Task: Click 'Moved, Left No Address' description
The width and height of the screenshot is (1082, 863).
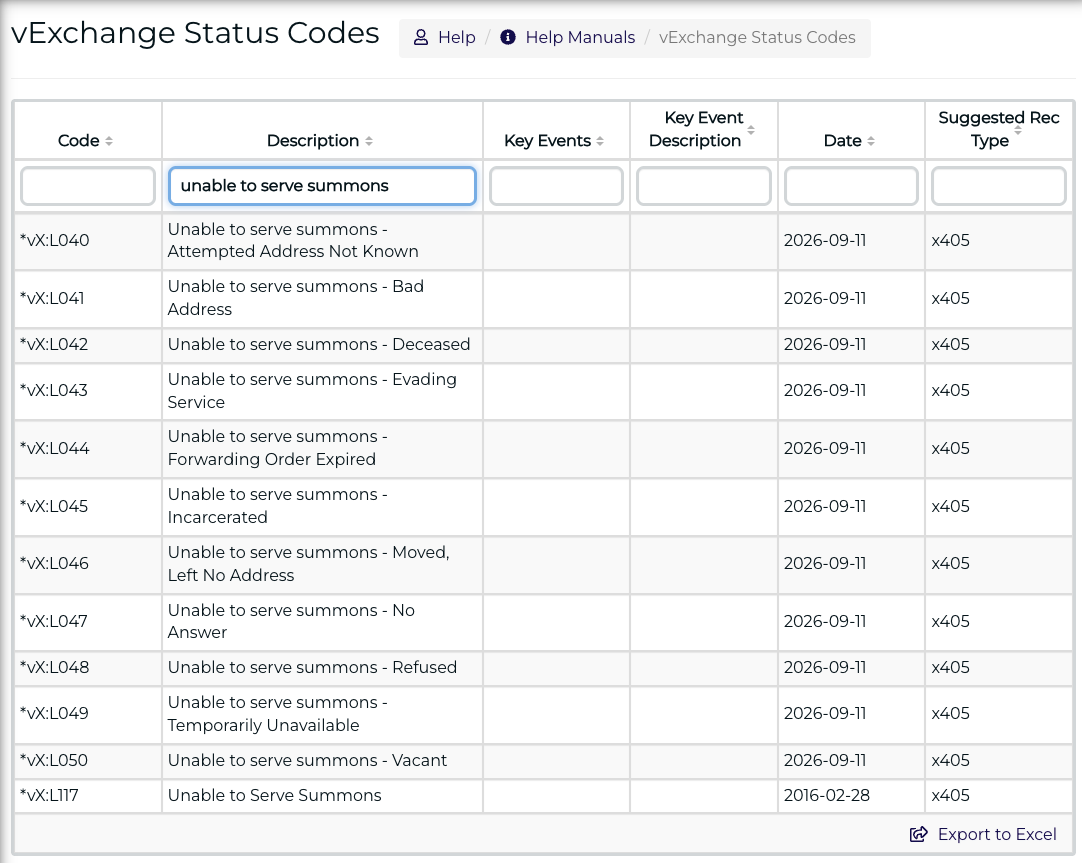Action: (x=308, y=564)
